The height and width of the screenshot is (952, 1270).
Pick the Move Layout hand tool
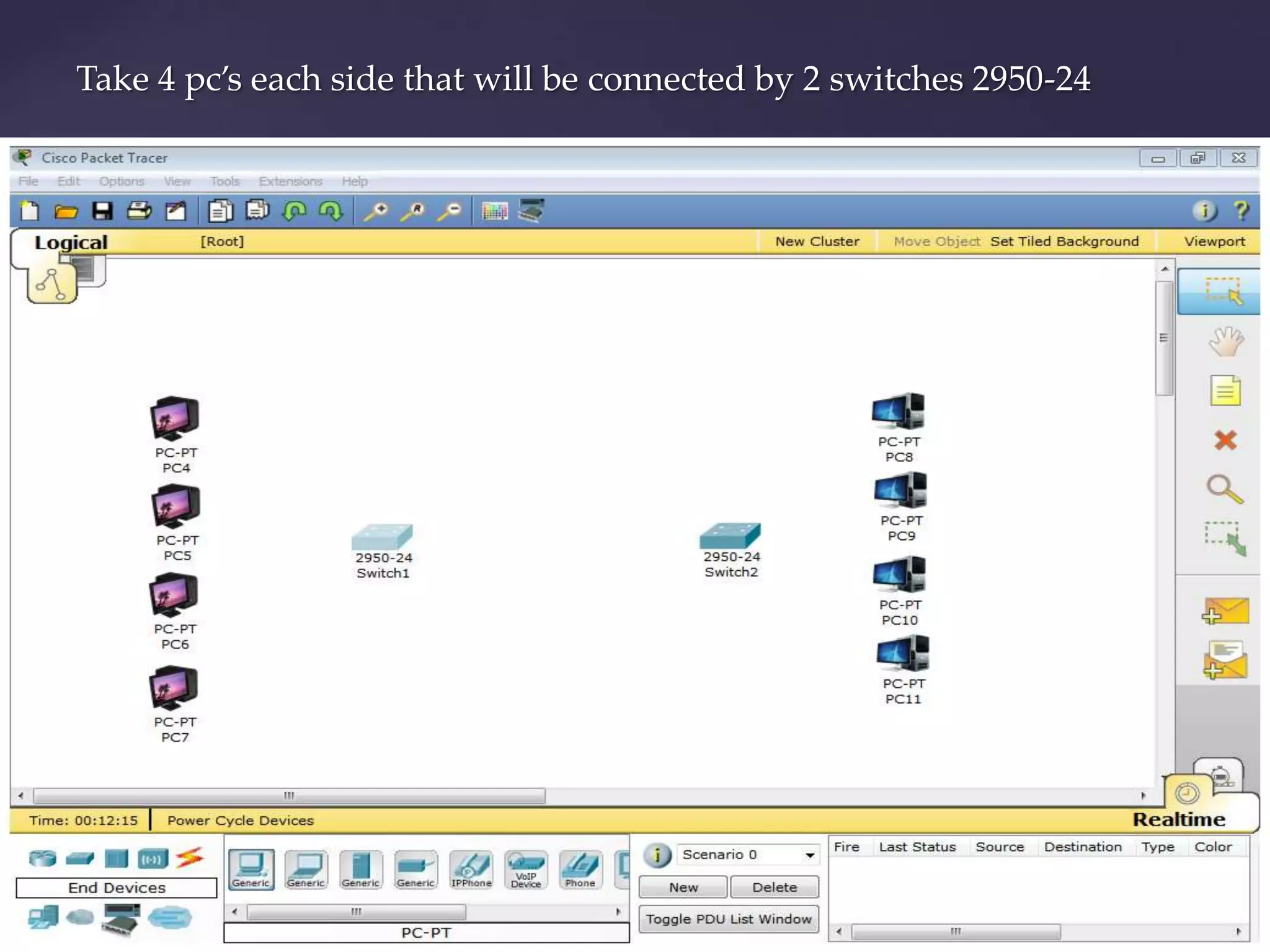pos(1225,342)
